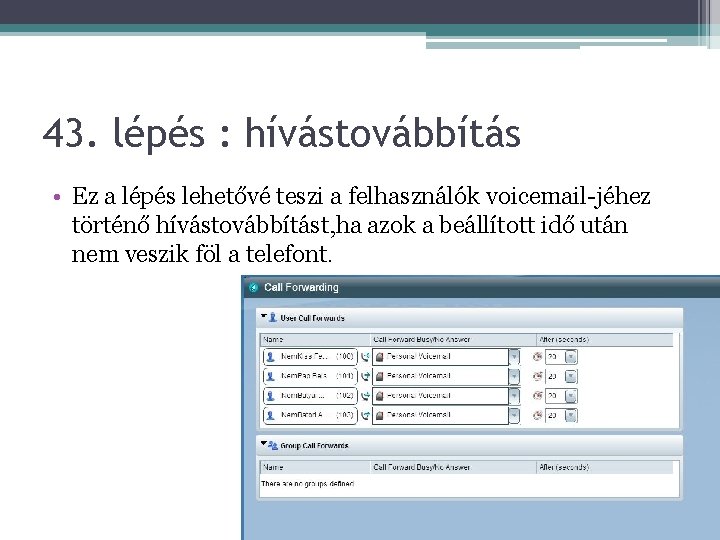Open forward destination dropdown arrow for extension 102
Image resolution: width=720 pixels, height=540 pixels.
[x=514, y=396]
